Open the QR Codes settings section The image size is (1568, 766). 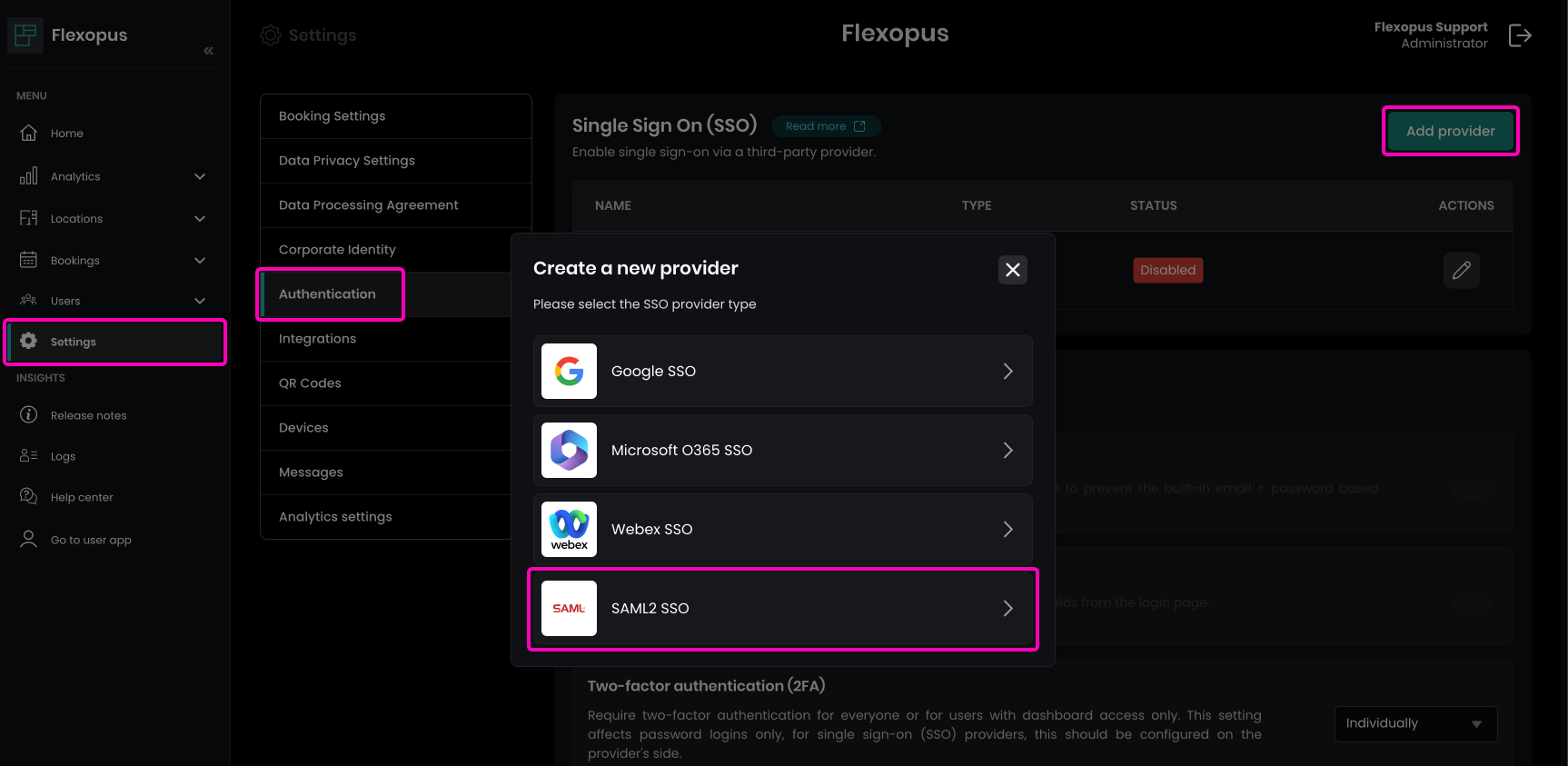[x=310, y=383]
